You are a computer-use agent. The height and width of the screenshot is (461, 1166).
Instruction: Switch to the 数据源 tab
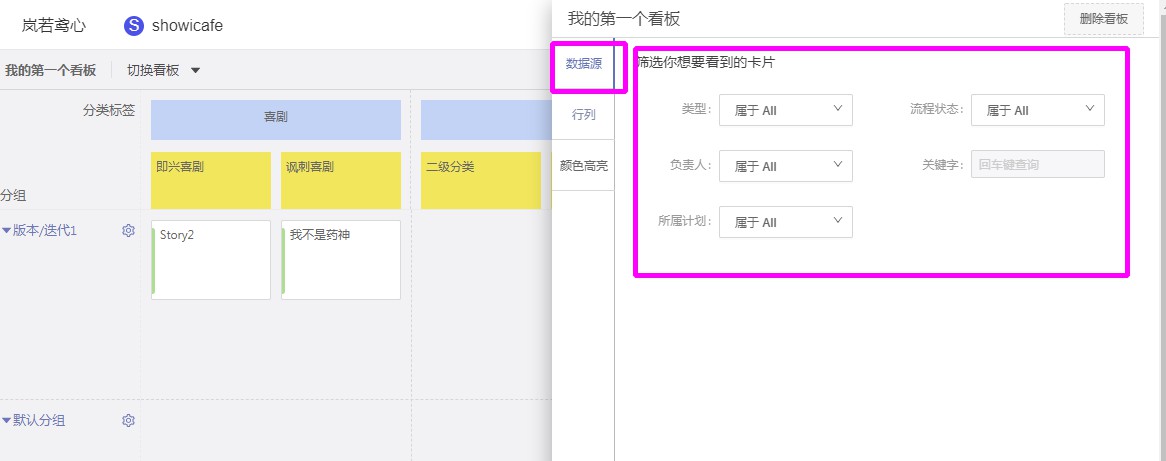584,64
